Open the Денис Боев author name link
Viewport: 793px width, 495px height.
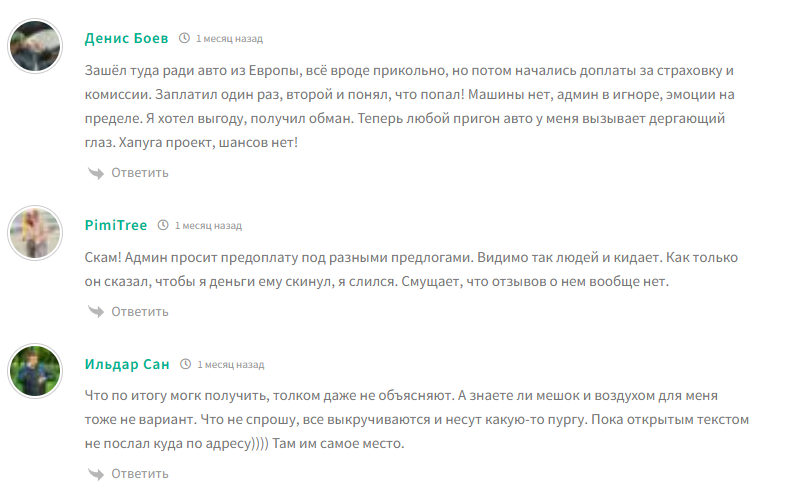click(x=126, y=38)
